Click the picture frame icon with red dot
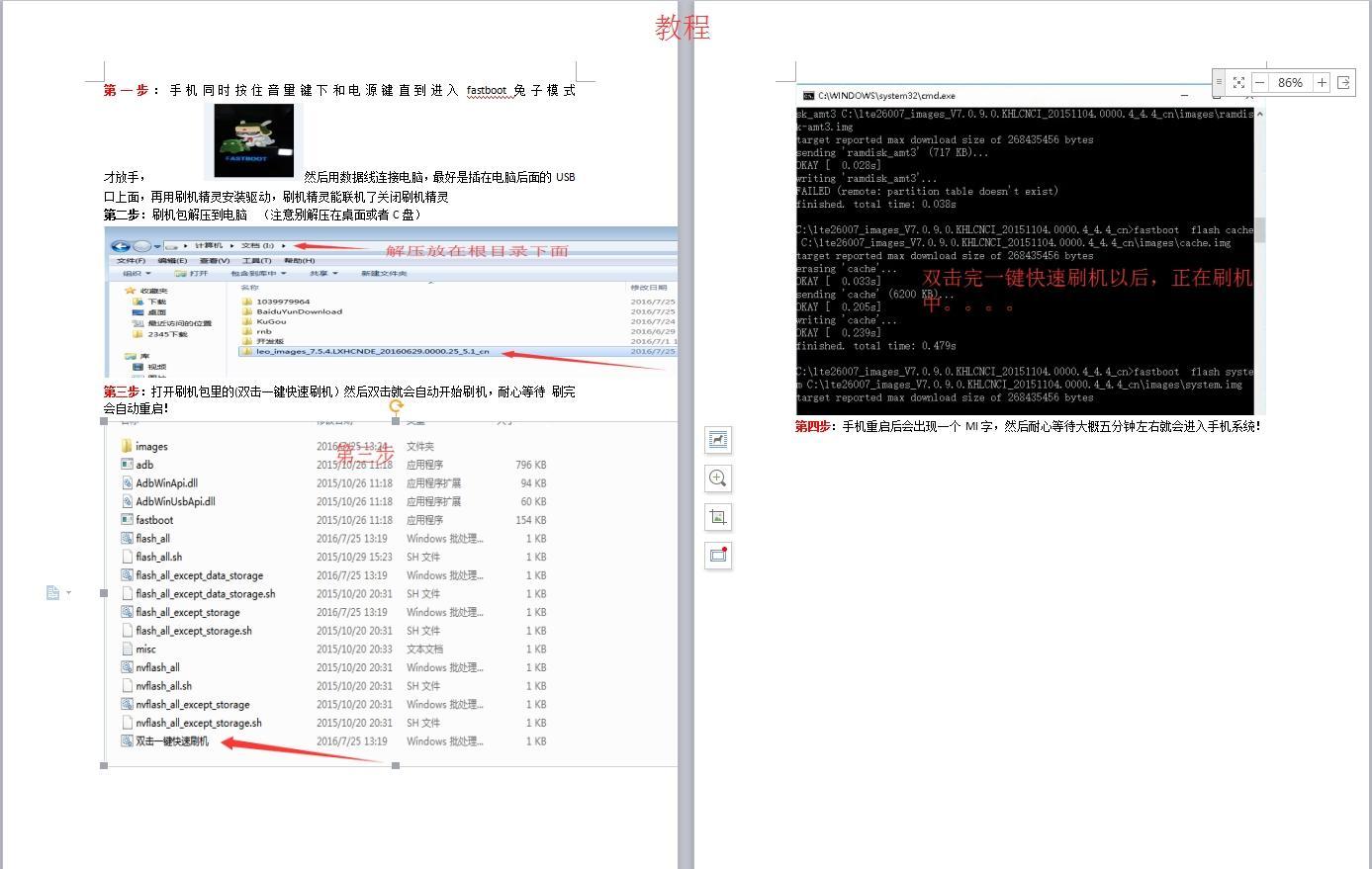Viewport: 1372px width, 869px height. coord(718,556)
